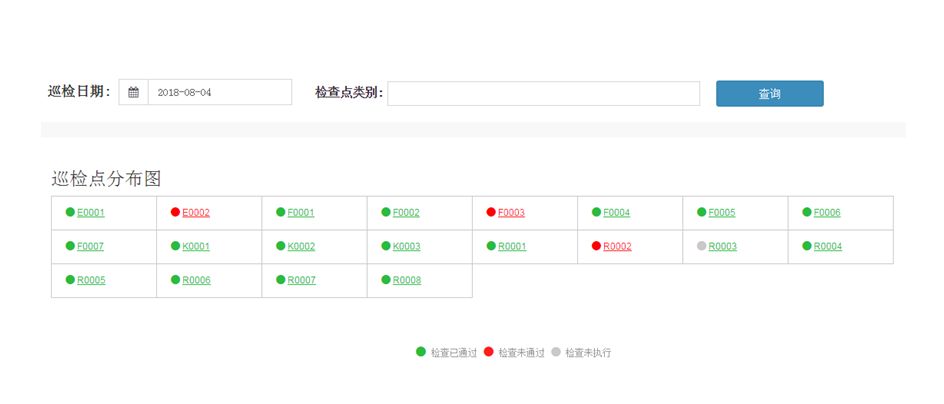The image size is (944, 404).
Task: Click the red status dot next to E0002
Action: (x=175, y=212)
